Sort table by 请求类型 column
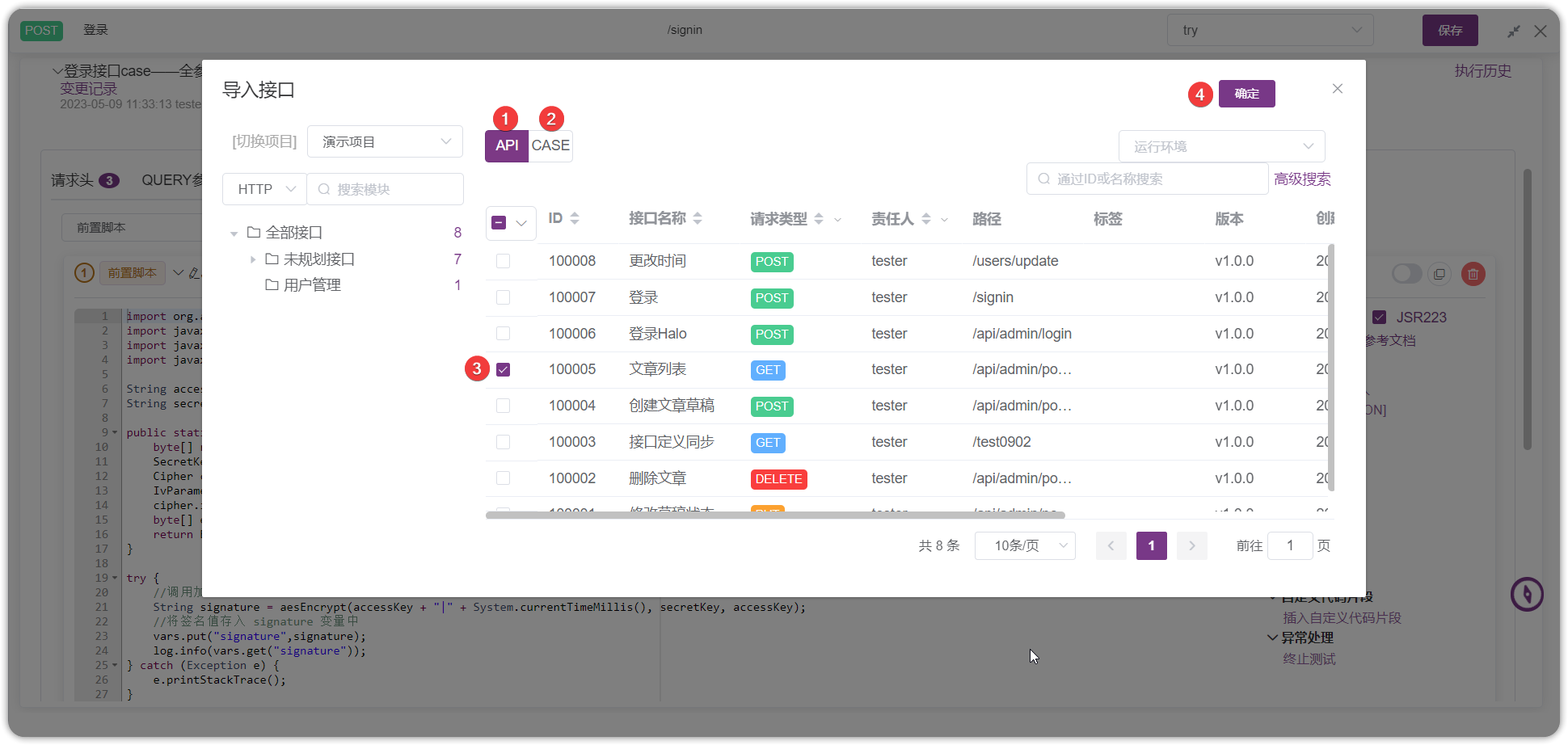Viewport: 1568px width, 745px height. 819,218
